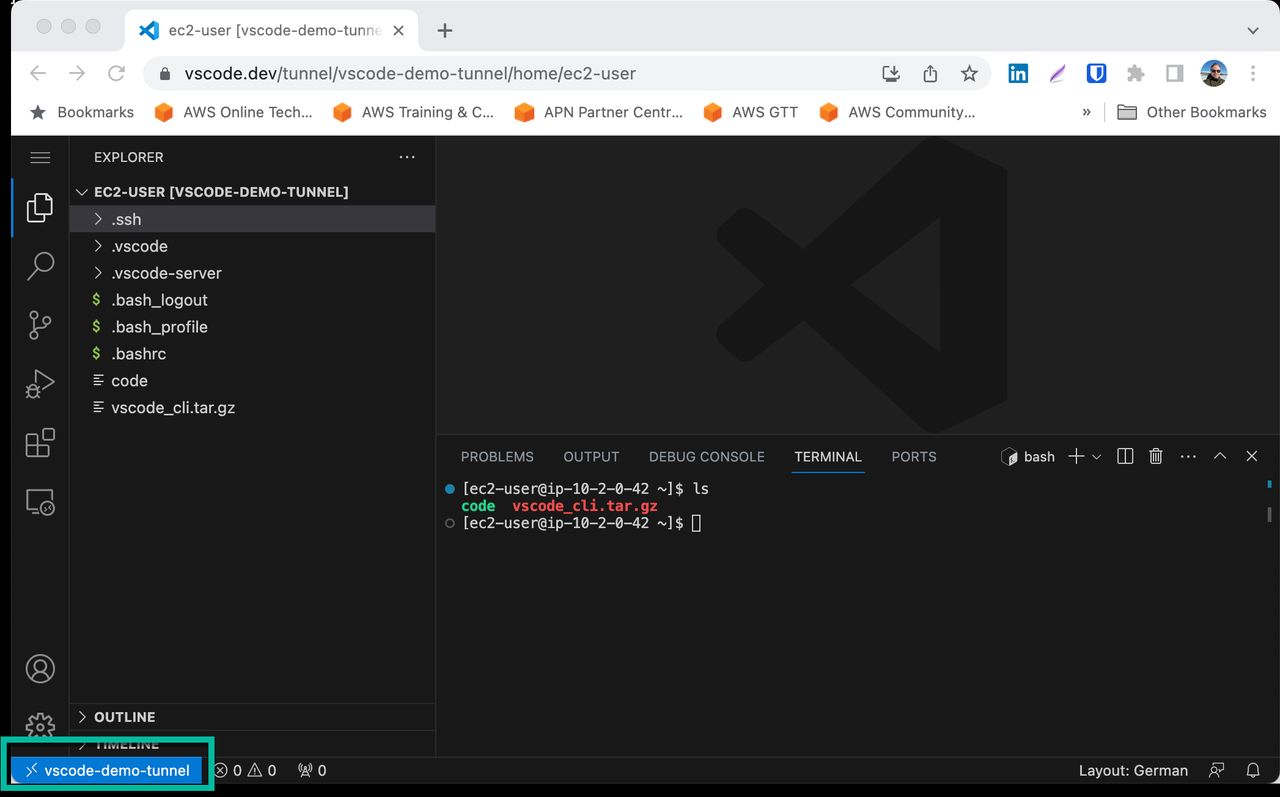
Task: Switch to the PROBLEMS panel tab
Action: (497, 456)
